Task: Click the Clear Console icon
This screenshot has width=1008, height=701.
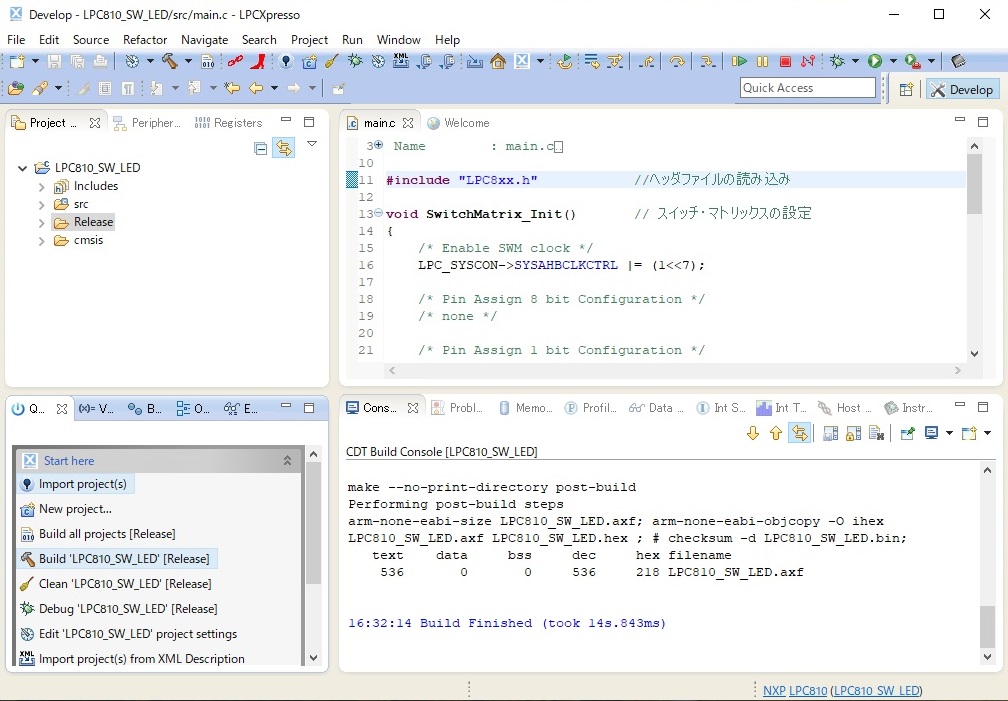Action: point(876,433)
